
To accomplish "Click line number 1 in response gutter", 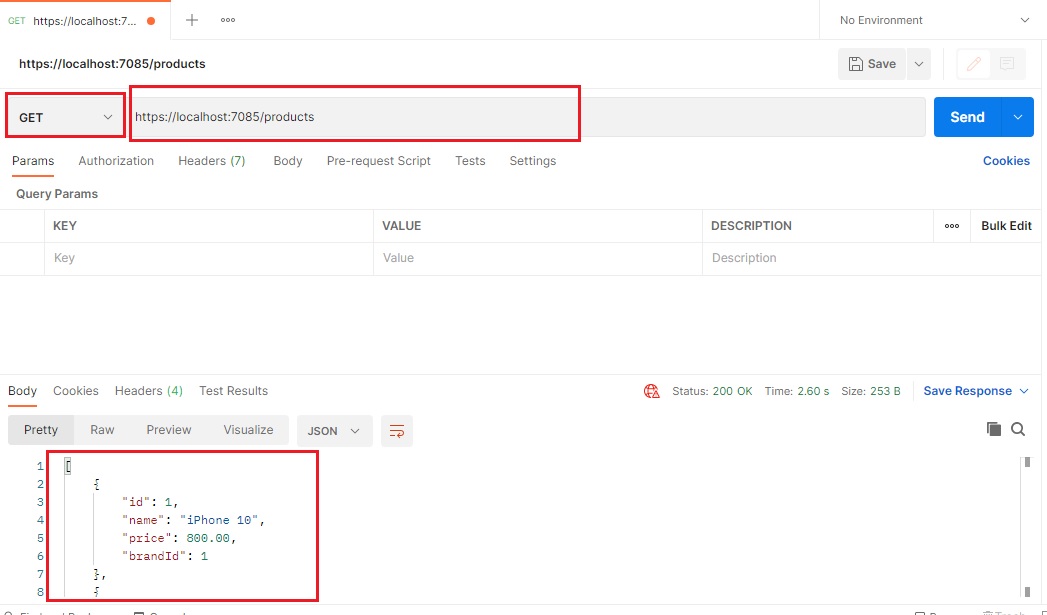I will [40, 466].
